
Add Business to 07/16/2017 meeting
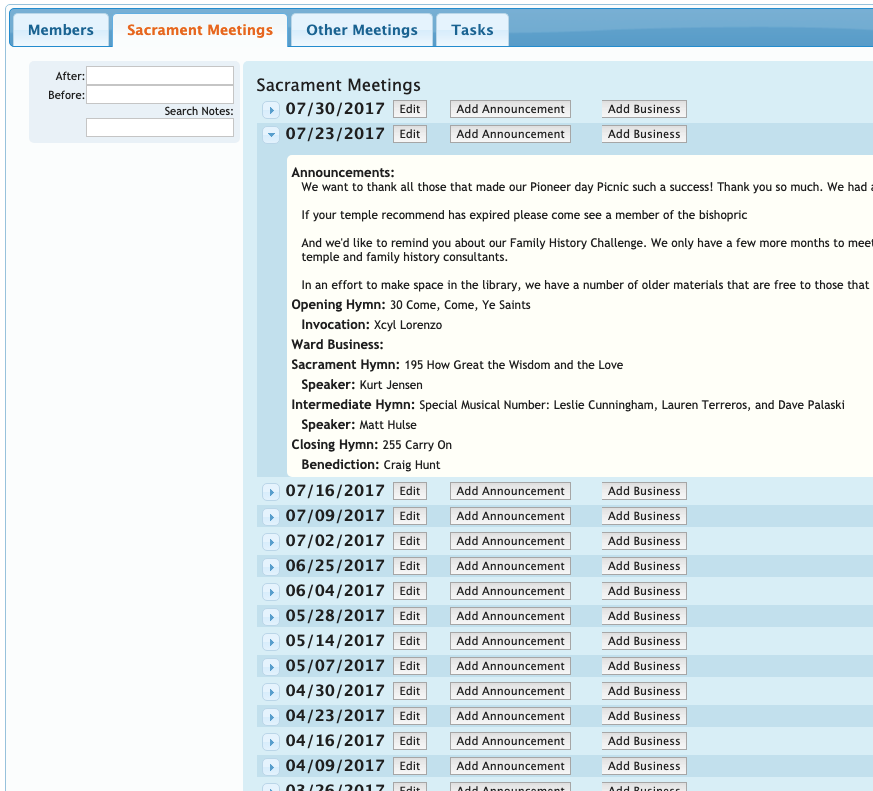click(x=644, y=491)
